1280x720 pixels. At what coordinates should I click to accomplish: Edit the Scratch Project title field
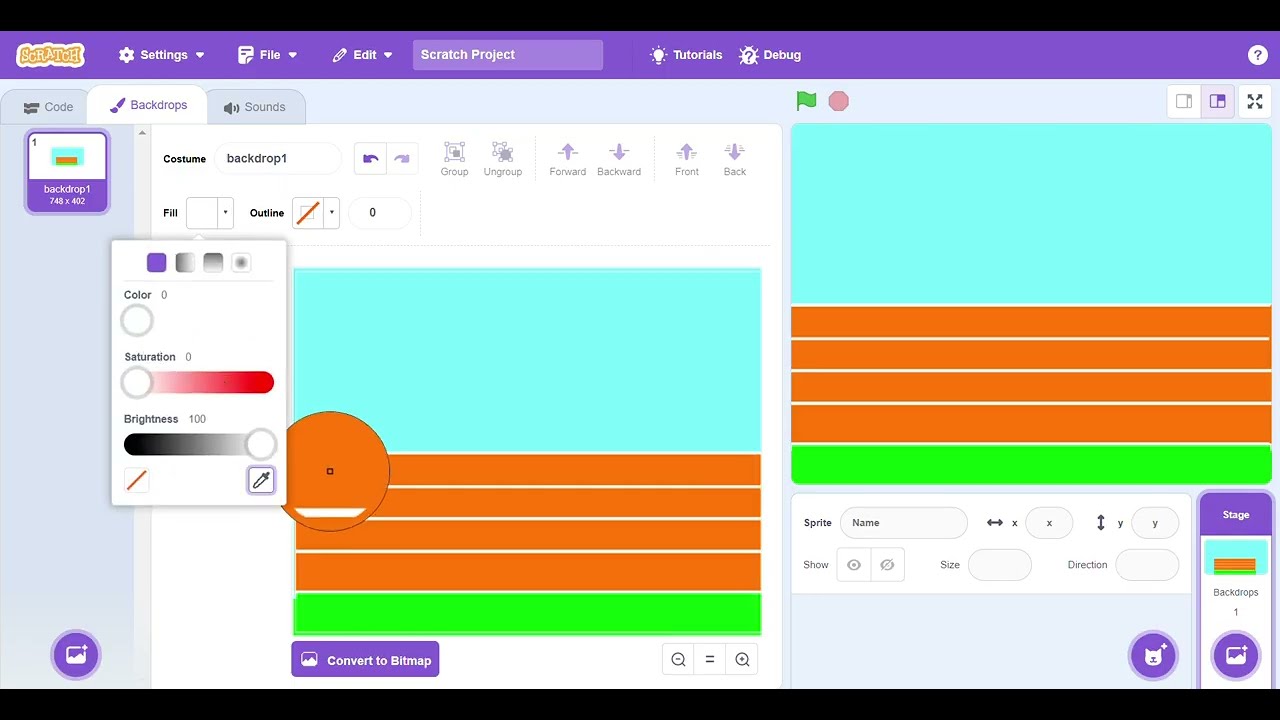508,55
